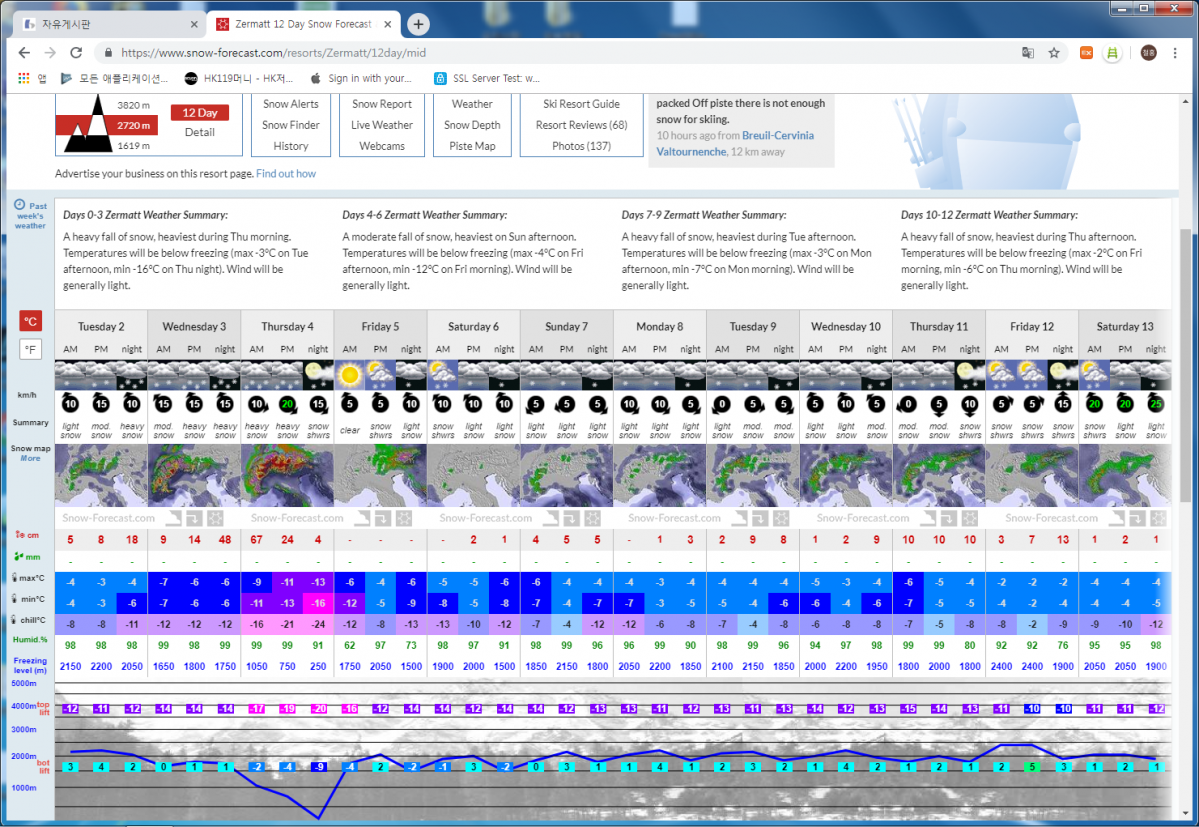Click the -24 chill value for Thursday 4 night
Image resolution: width=1199 pixels, height=827 pixels.
[x=318, y=624]
